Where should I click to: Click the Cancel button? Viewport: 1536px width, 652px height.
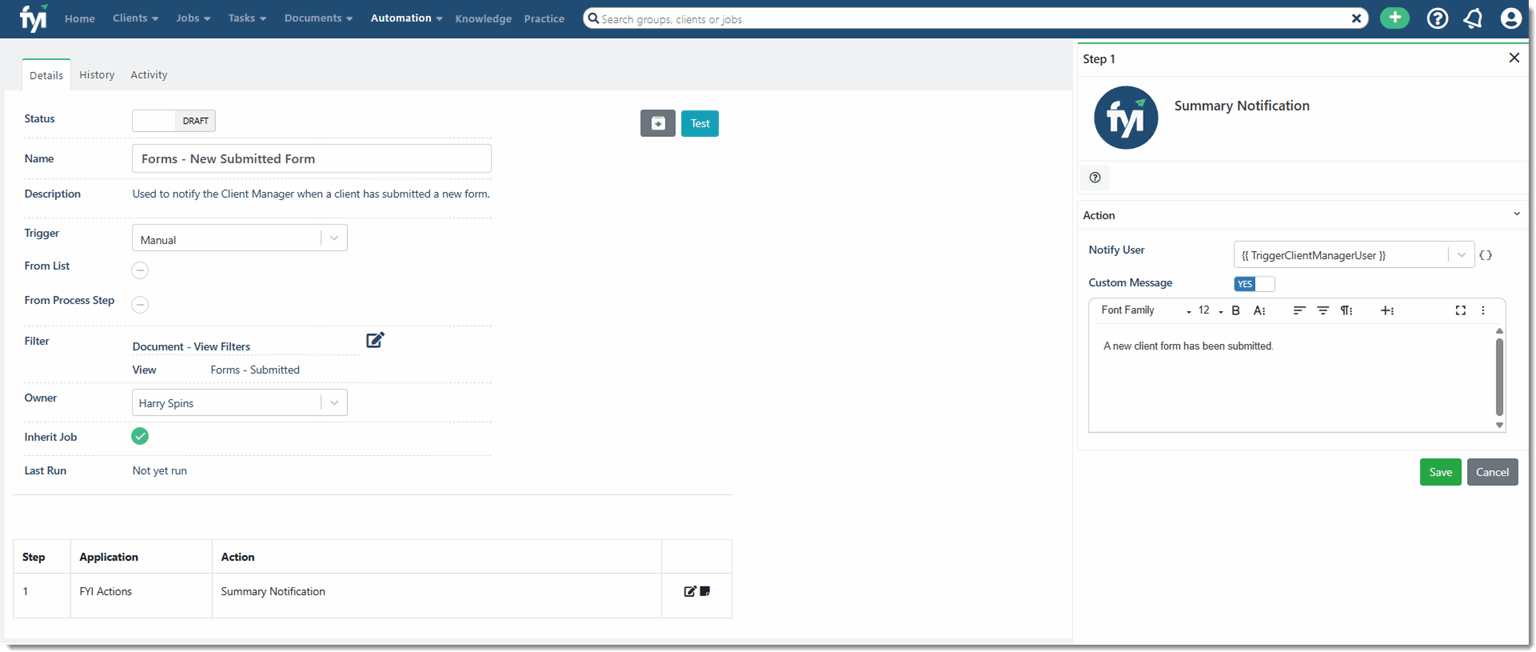point(1492,472)
